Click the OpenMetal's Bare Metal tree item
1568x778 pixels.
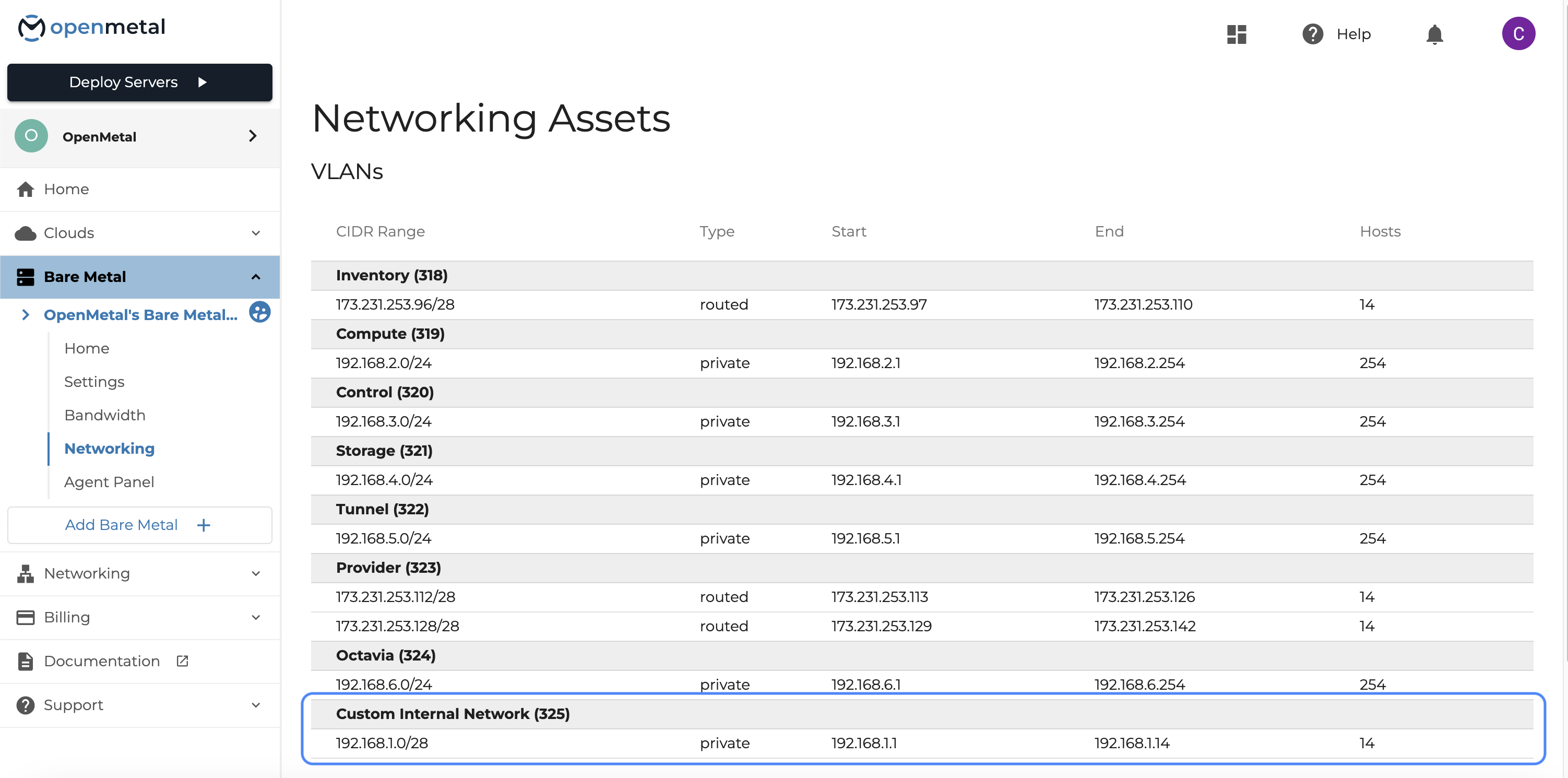pyautogui.click(x=140, y=314)
